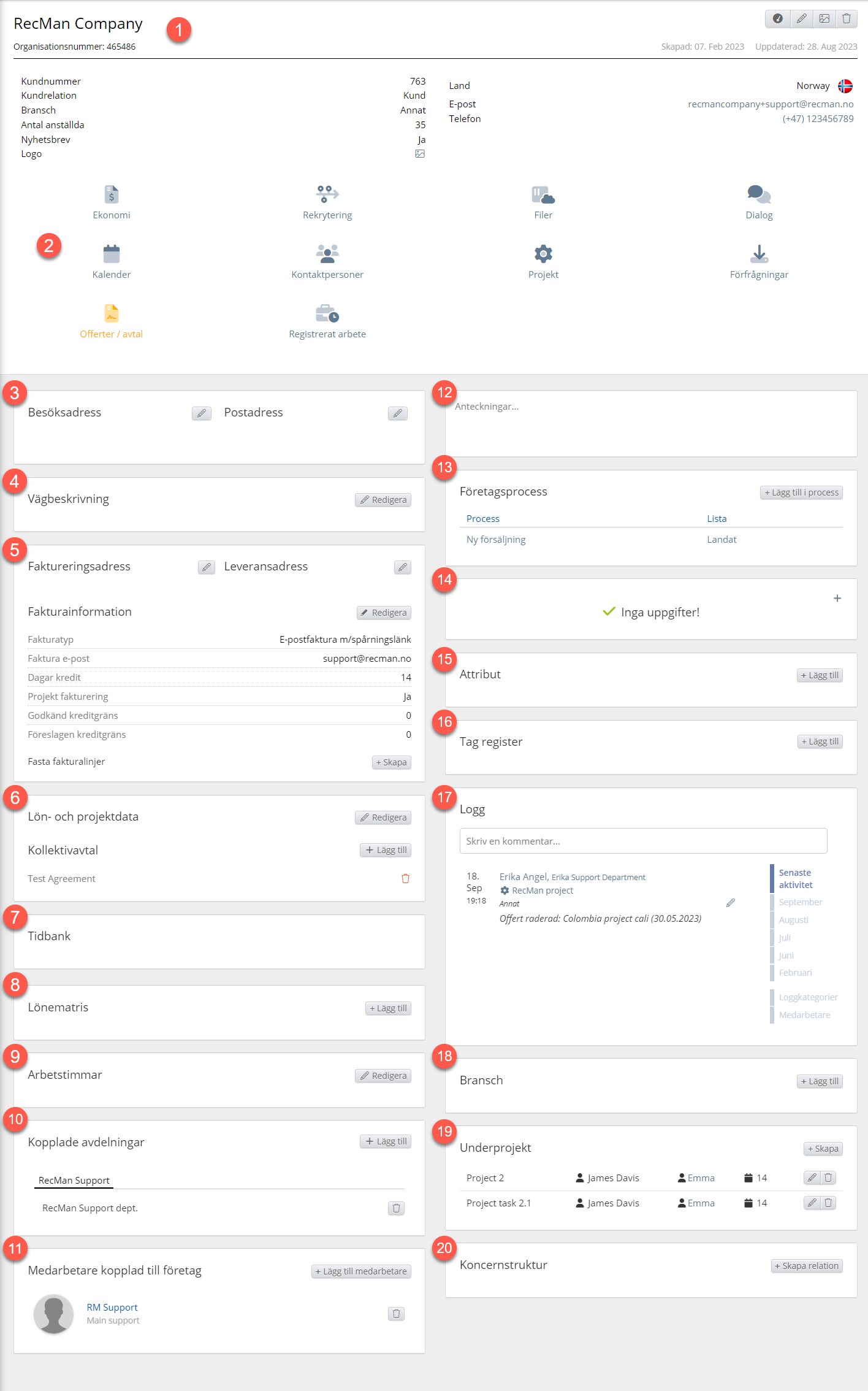Click the RM Support avatar thumbnail
The image size is (868, 1391).
point(54,1314)
